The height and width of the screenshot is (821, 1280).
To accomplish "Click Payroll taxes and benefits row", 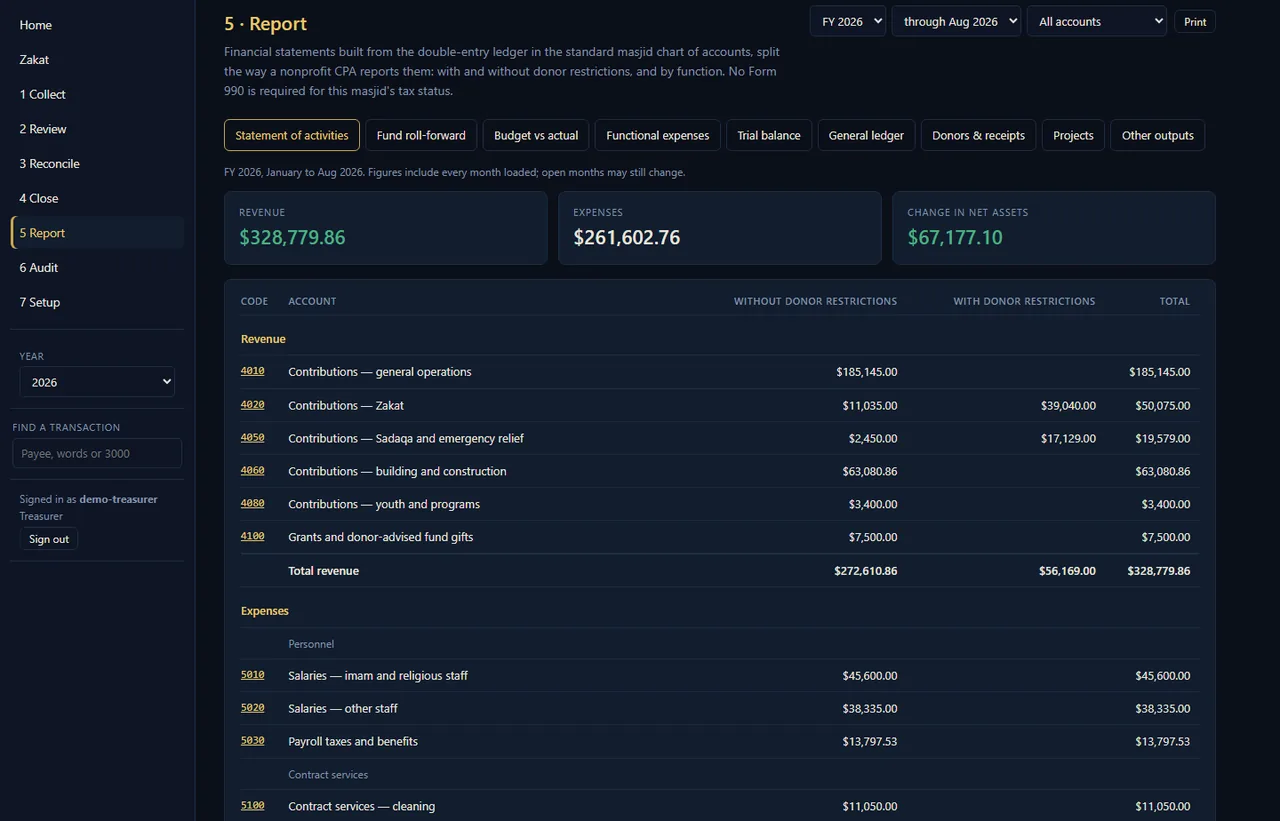I will pyautogui.click(x=720, y=741).
